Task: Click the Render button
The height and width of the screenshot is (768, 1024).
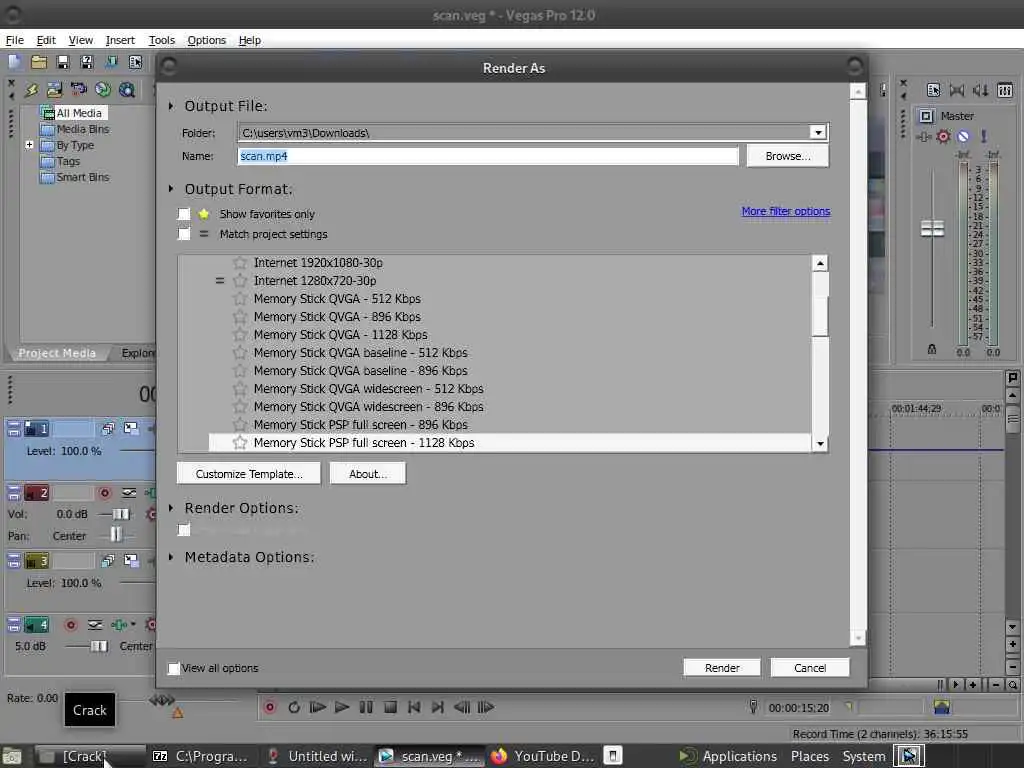Action: click(x=722, y=667)
